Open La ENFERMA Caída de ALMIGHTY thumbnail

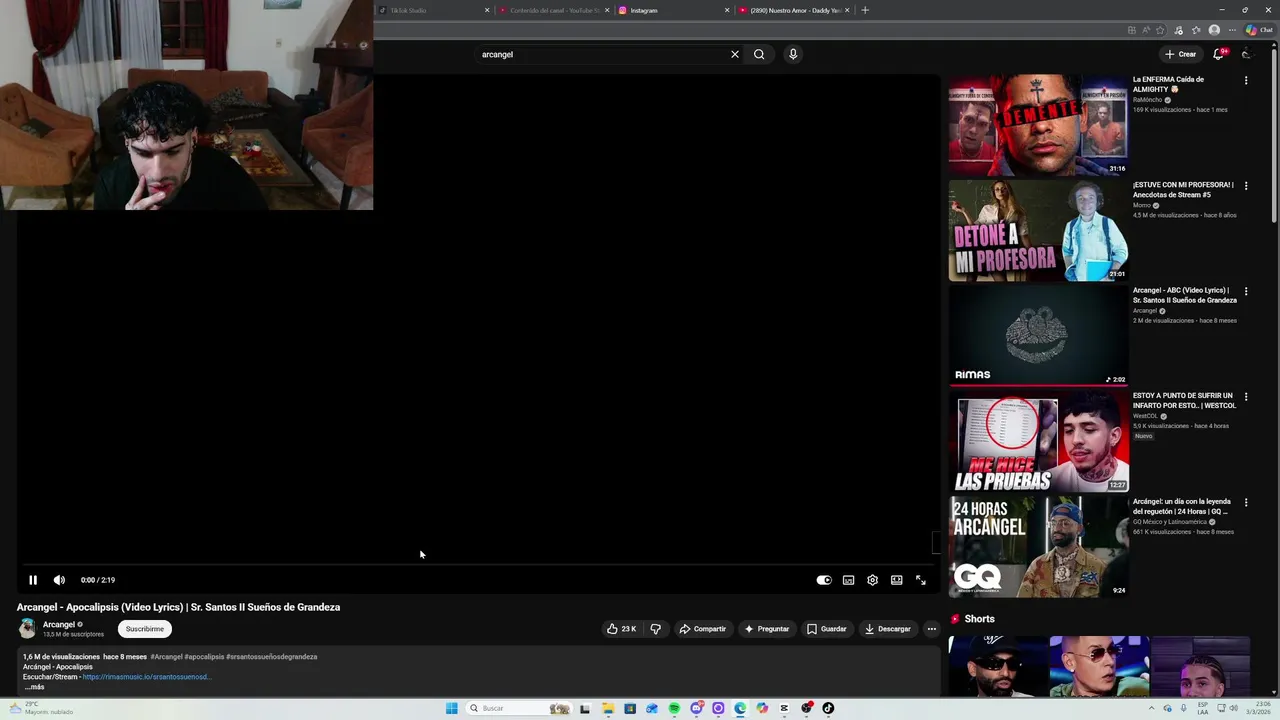click(x=1038, y=125)
